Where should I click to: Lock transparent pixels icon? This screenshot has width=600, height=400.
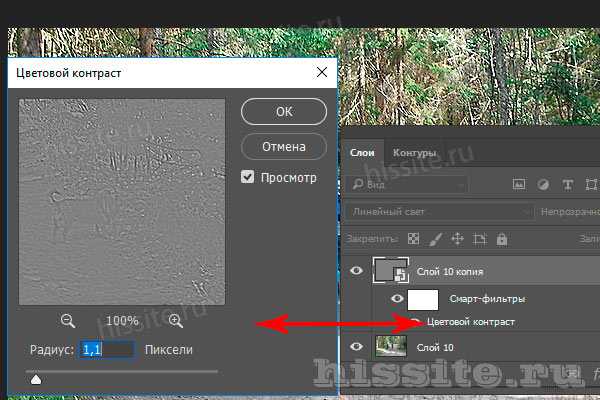click(413, 239)
